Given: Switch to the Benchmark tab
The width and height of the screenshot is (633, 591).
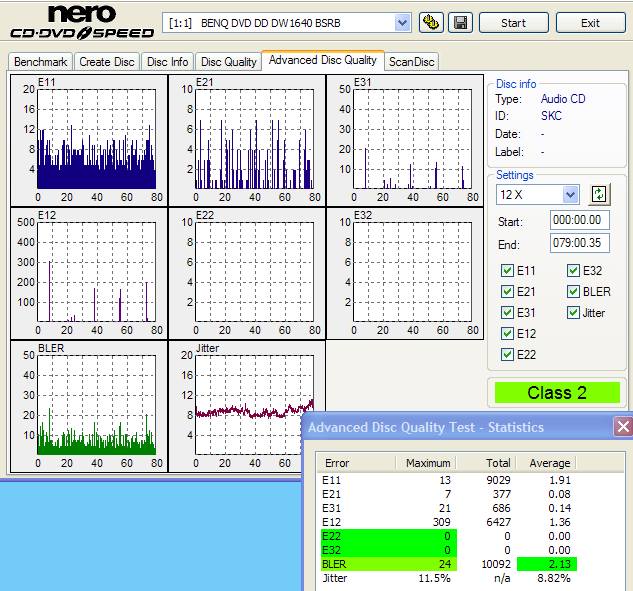Looking at the screenshot, I should [x=41, y=62].
